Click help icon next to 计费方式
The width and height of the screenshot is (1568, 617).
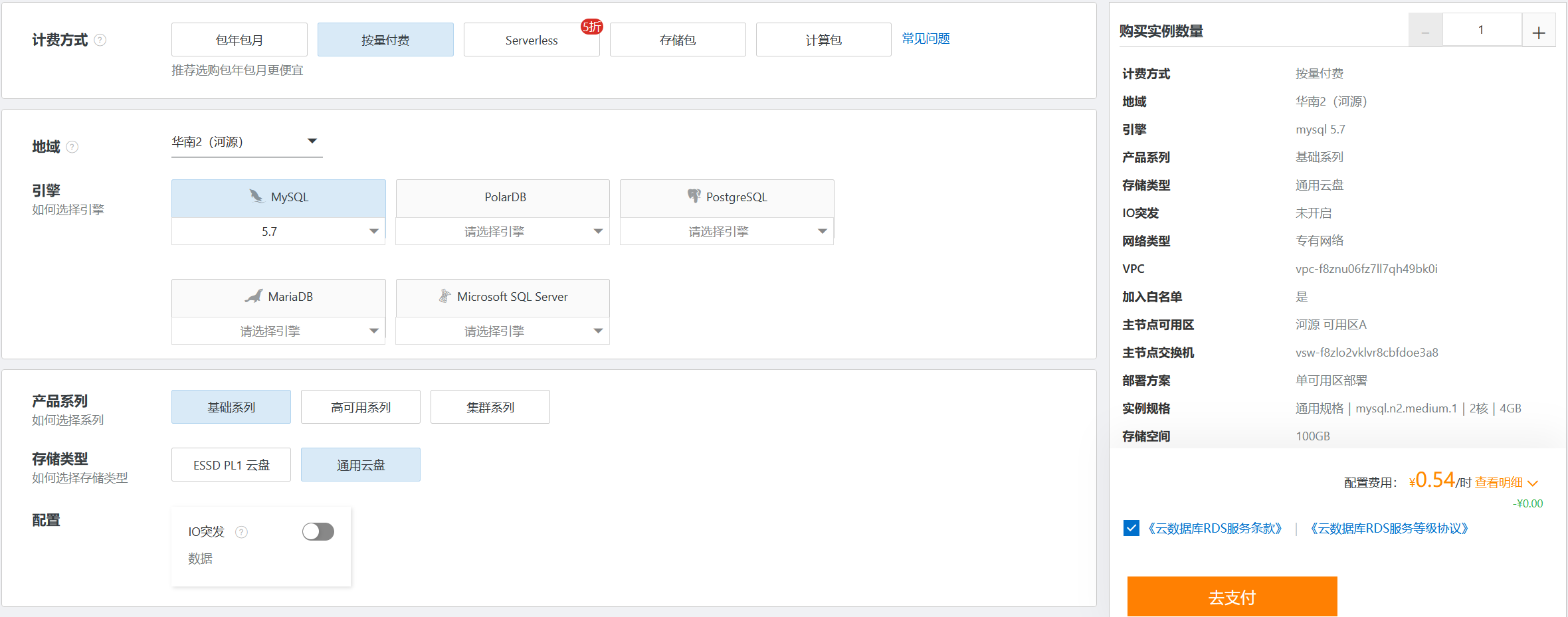(100, 40)
